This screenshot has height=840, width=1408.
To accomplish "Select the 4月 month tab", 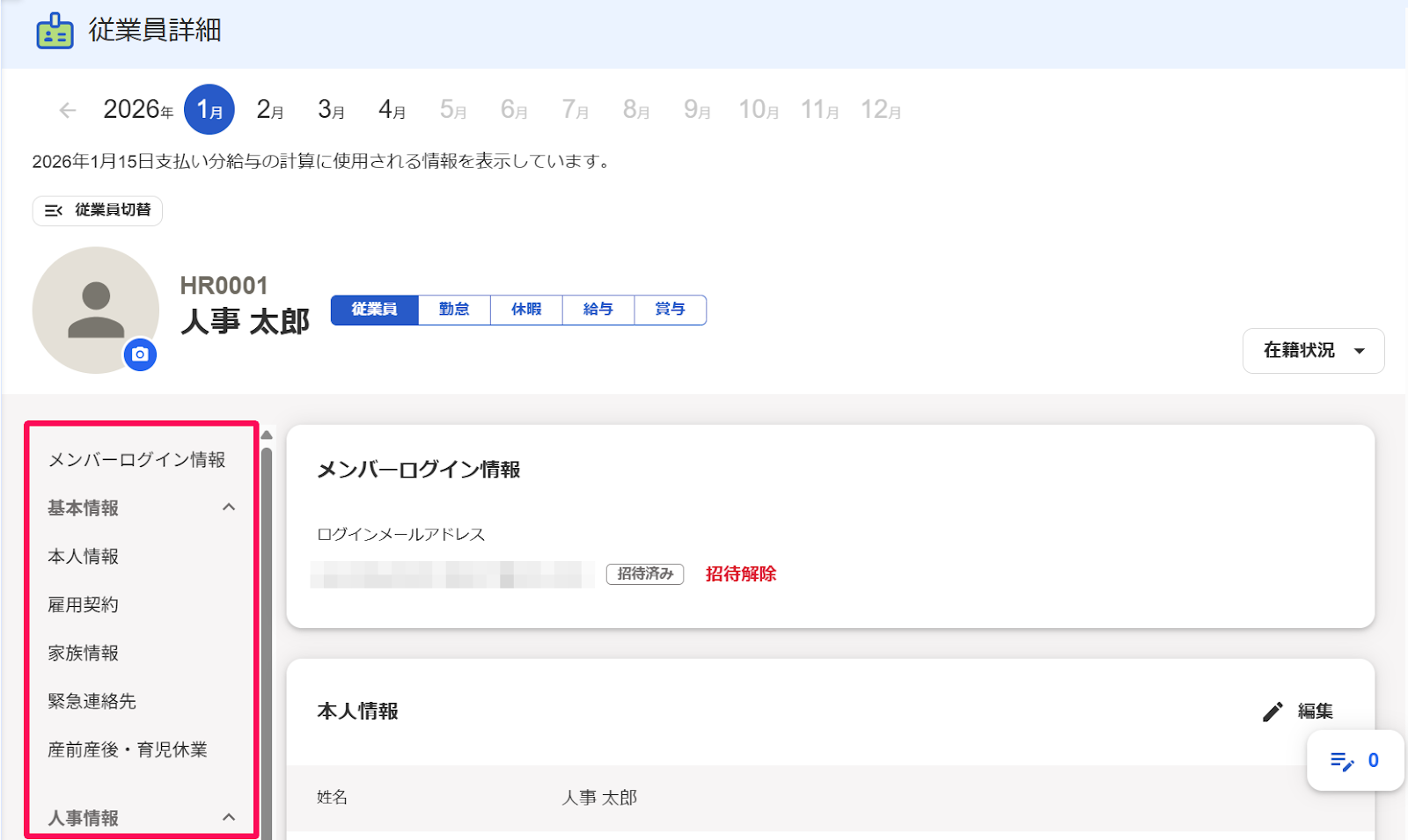I will (x=392, y=110).
